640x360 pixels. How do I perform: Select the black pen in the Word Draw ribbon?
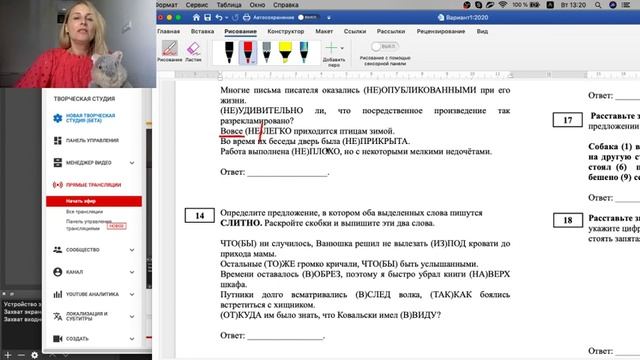pyautogui.click(x=229, y=52)
